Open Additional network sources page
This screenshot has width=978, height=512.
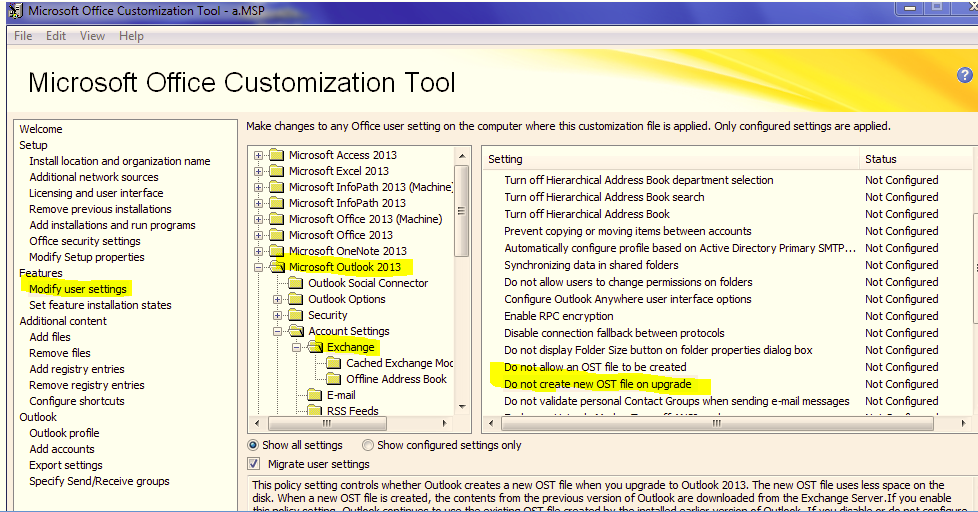[x=94, y=177]
